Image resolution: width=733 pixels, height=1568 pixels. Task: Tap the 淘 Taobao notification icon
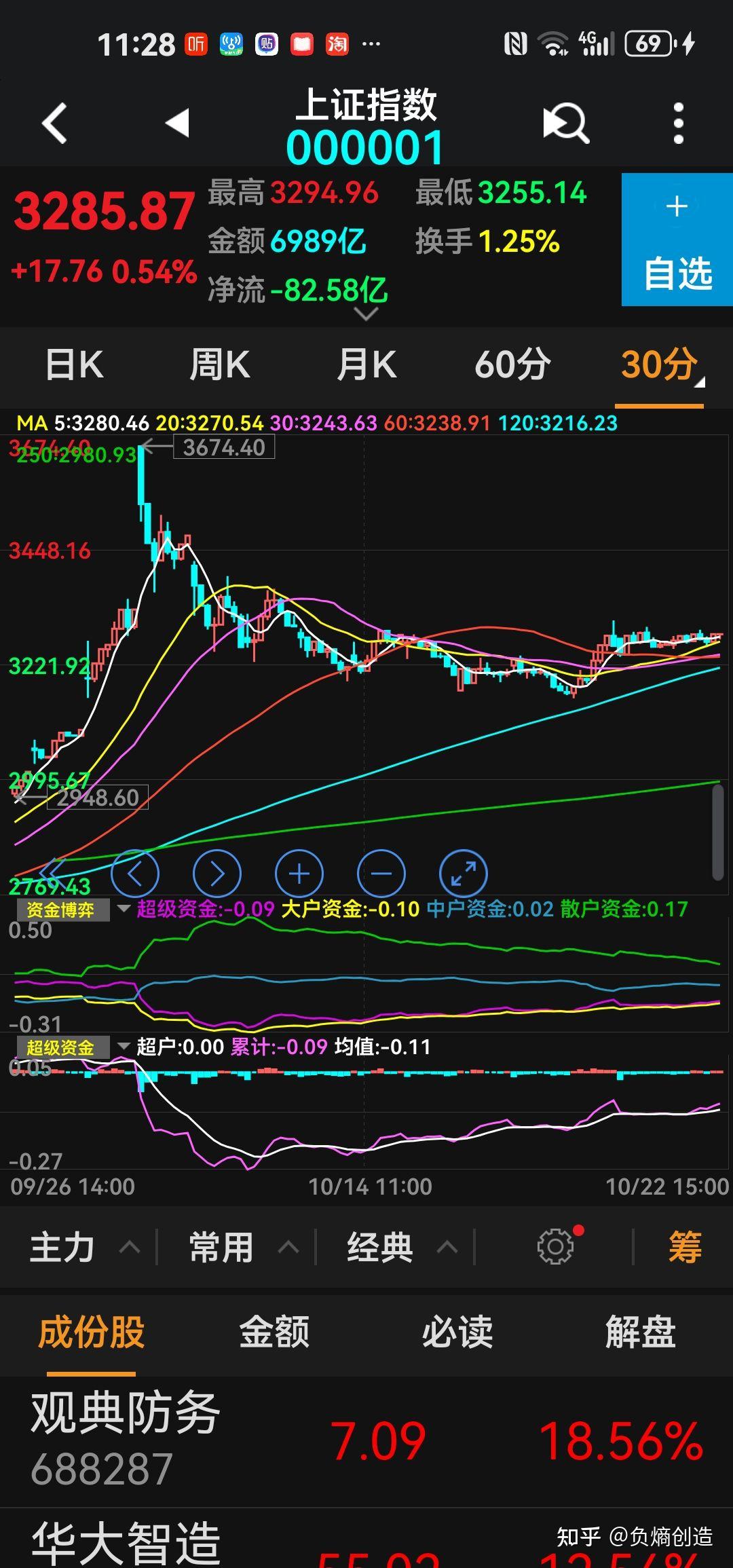tap(337, 44)
